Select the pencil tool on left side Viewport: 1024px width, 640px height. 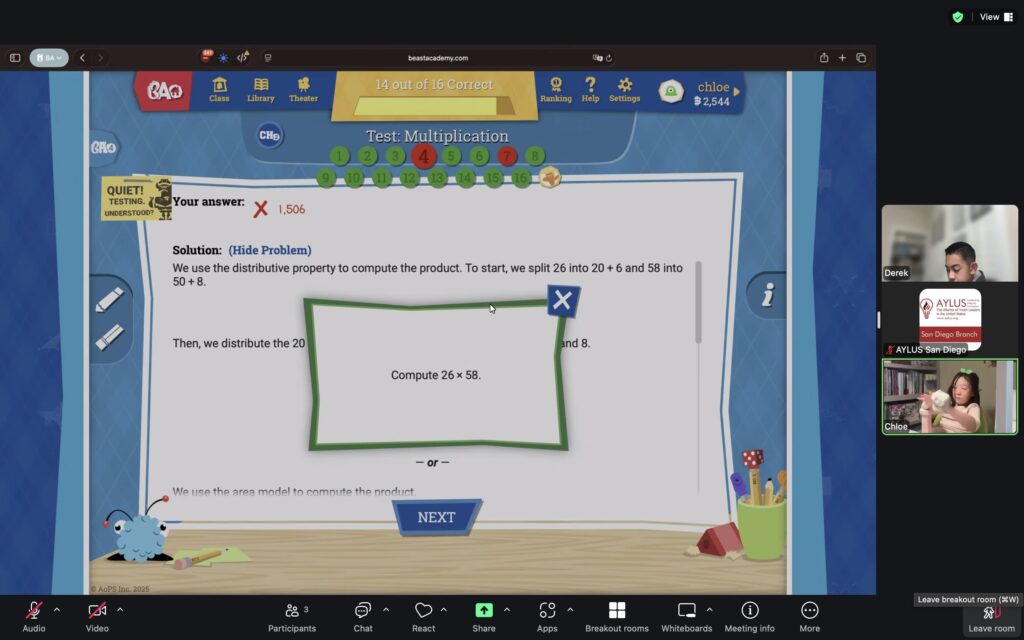109,300
